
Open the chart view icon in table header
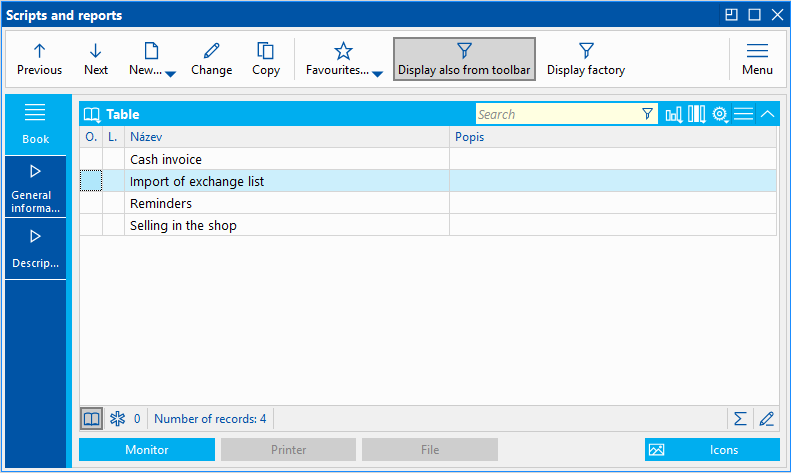coord(673,114)
